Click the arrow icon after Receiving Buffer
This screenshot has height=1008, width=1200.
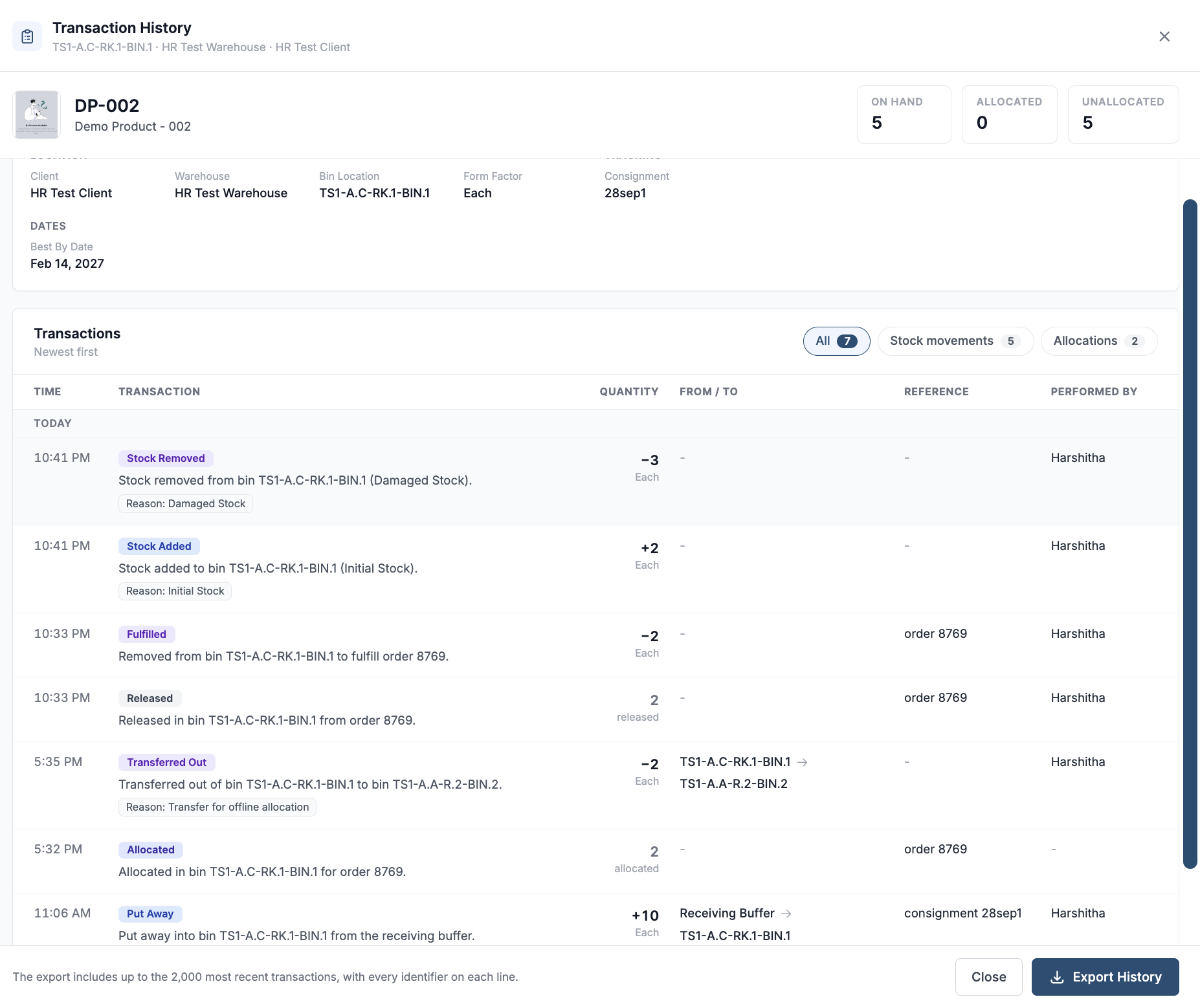[786, 914]
